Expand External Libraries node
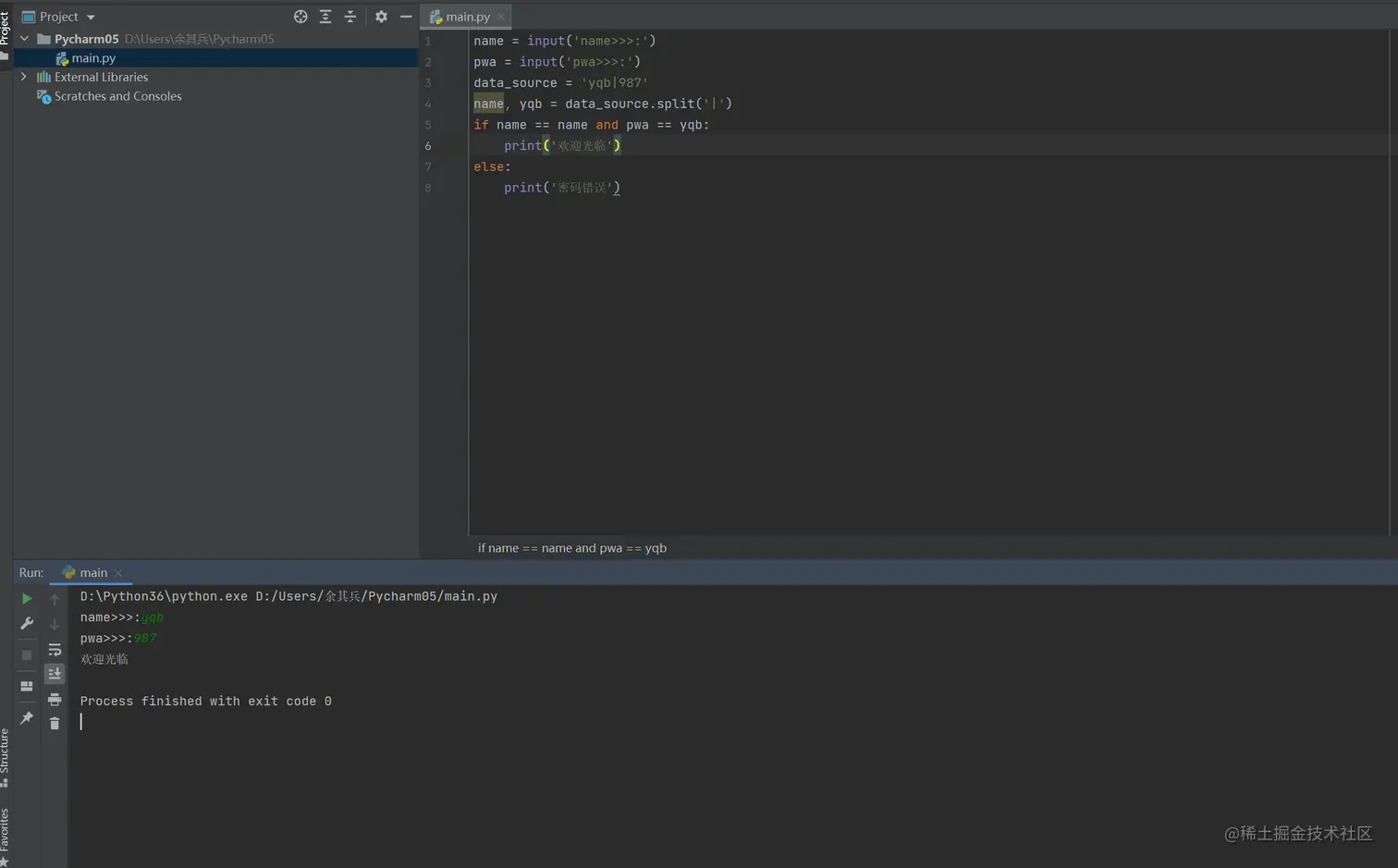This screenshot has height=868, width=1398. coord(24,77)
